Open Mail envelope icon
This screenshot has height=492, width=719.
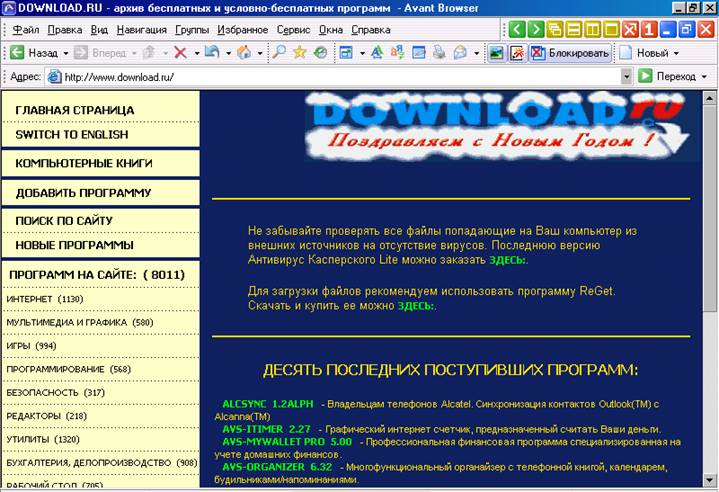[x=460, y=53]
